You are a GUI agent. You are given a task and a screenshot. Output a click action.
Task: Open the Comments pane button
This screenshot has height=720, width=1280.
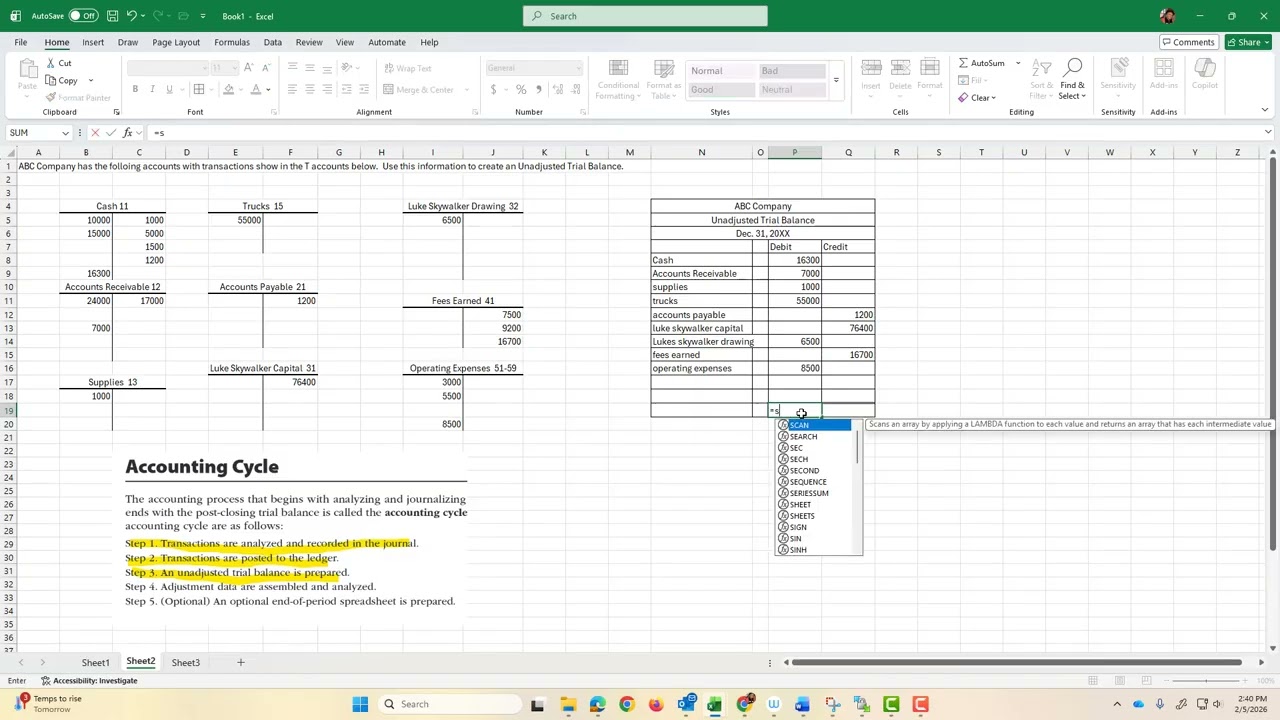point(1188,42)
